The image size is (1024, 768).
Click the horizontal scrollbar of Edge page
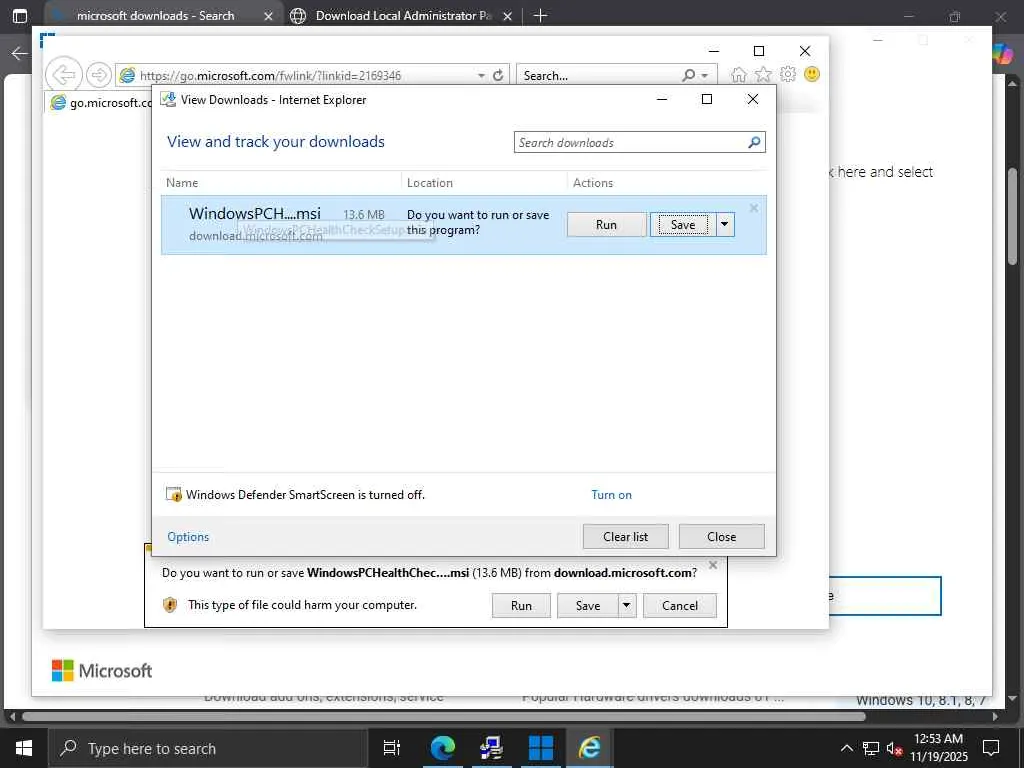pos(444,716)
